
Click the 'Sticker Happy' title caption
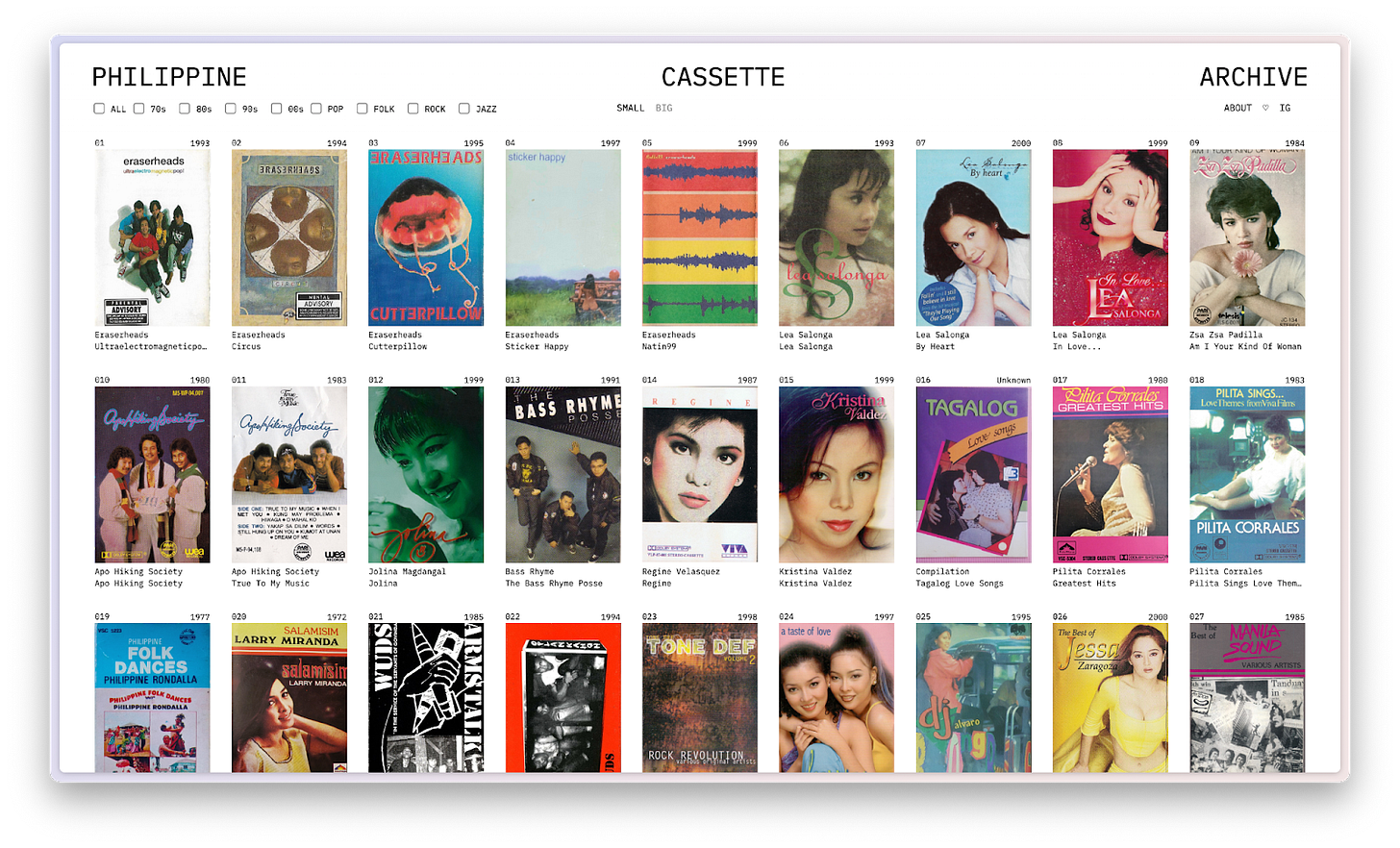pos(537,347)
